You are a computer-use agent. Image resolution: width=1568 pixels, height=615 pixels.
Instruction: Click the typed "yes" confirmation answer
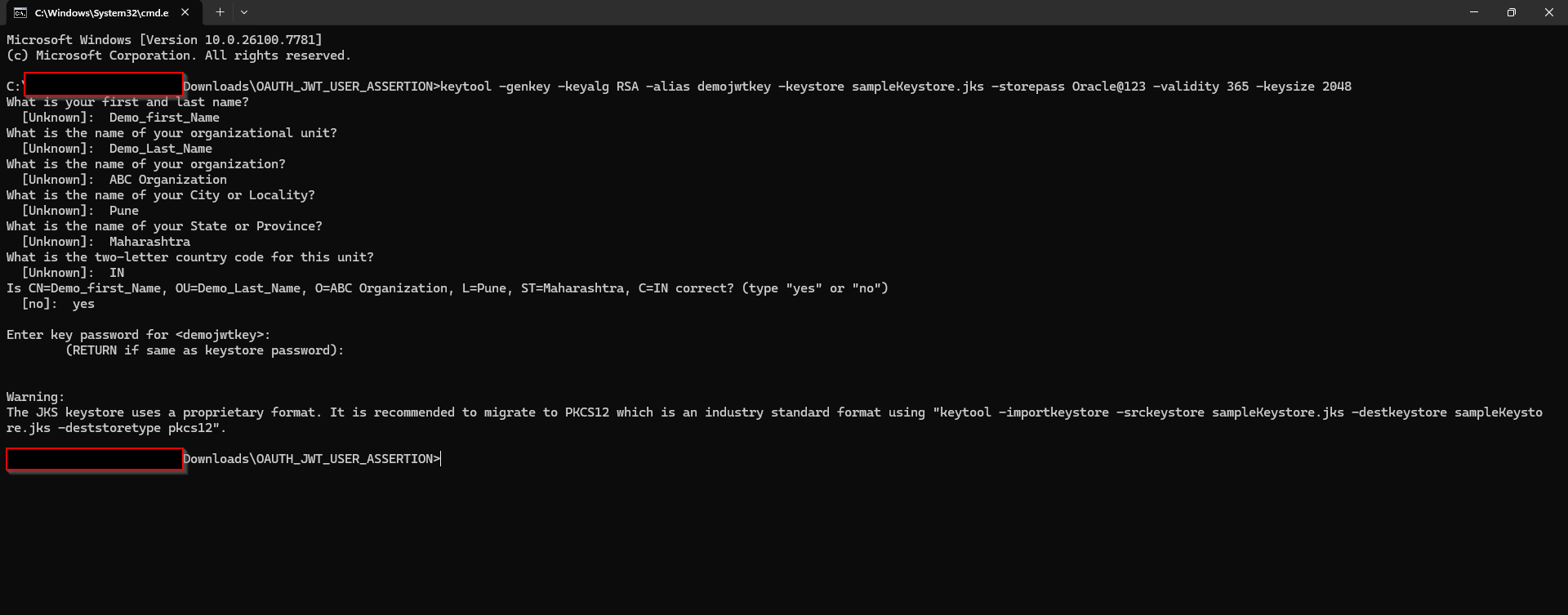coord(83,304)
